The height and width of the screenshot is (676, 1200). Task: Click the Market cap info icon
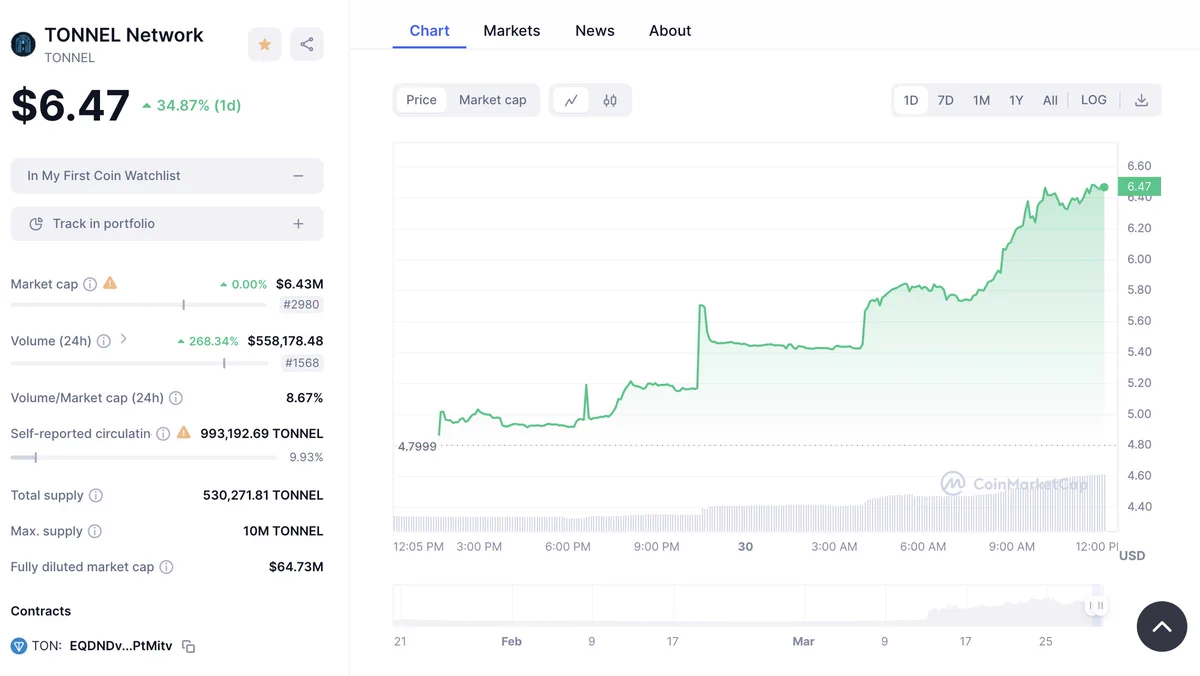pyautogui.click(x=90, y=284)
